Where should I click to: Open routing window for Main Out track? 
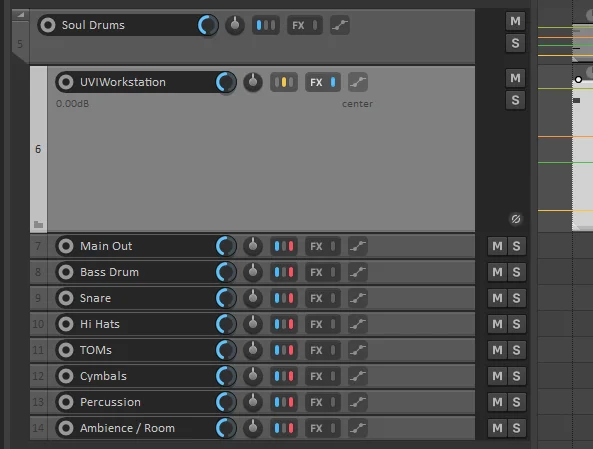tap(284, 246)
